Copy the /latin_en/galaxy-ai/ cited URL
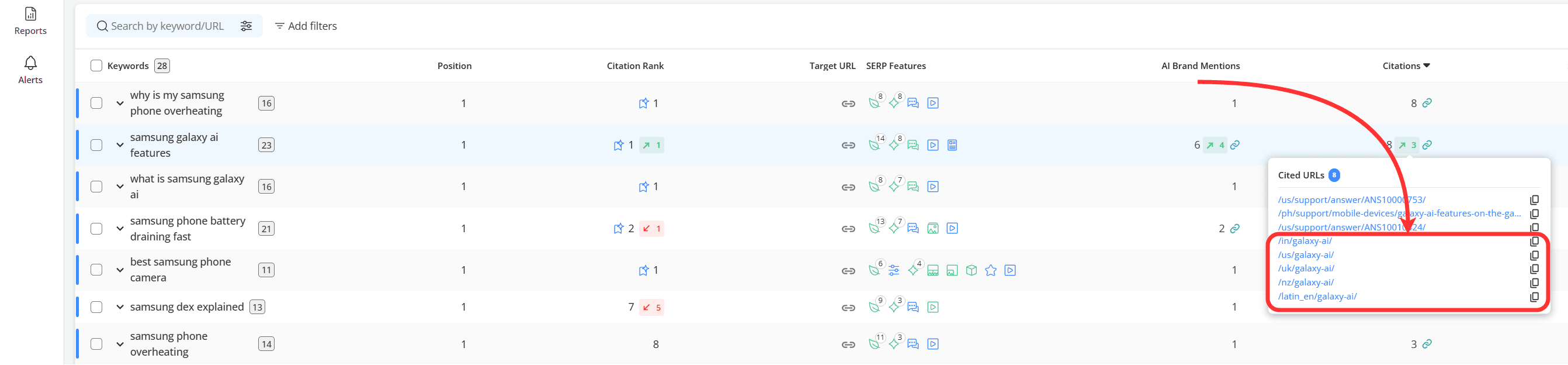 click(x=1534, y=297)
